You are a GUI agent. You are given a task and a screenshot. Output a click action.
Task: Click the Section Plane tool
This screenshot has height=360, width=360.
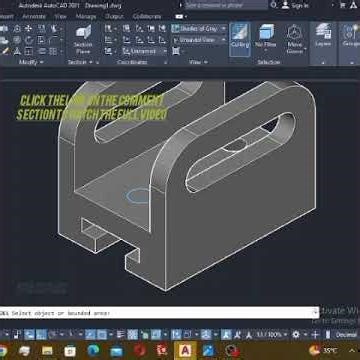coord(83,39)
